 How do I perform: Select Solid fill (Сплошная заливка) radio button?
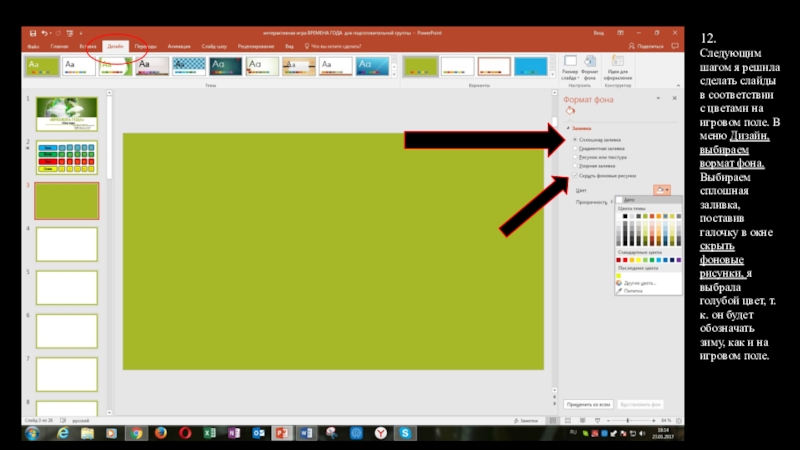tap(575, 139)
